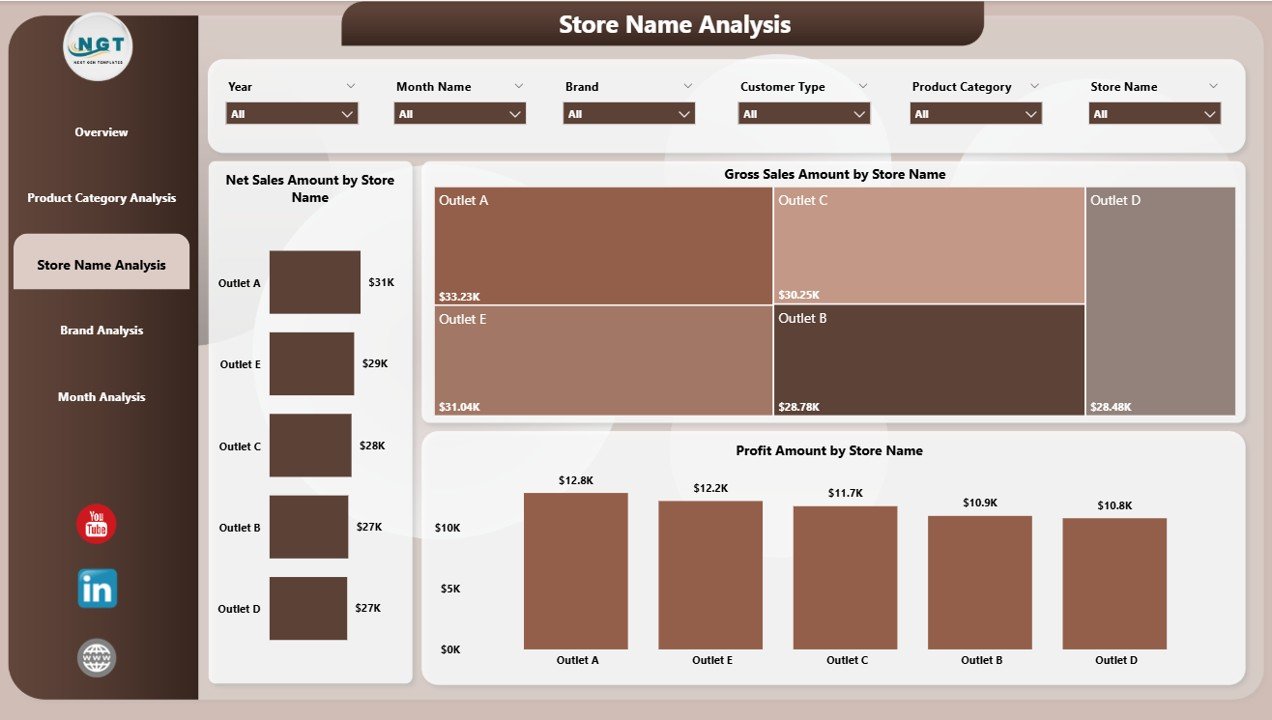Image resolution: width=1272 pixels, height=720 pixels.
Task: Click Outlet D block in treemap
Action: tap(1160, 300)
